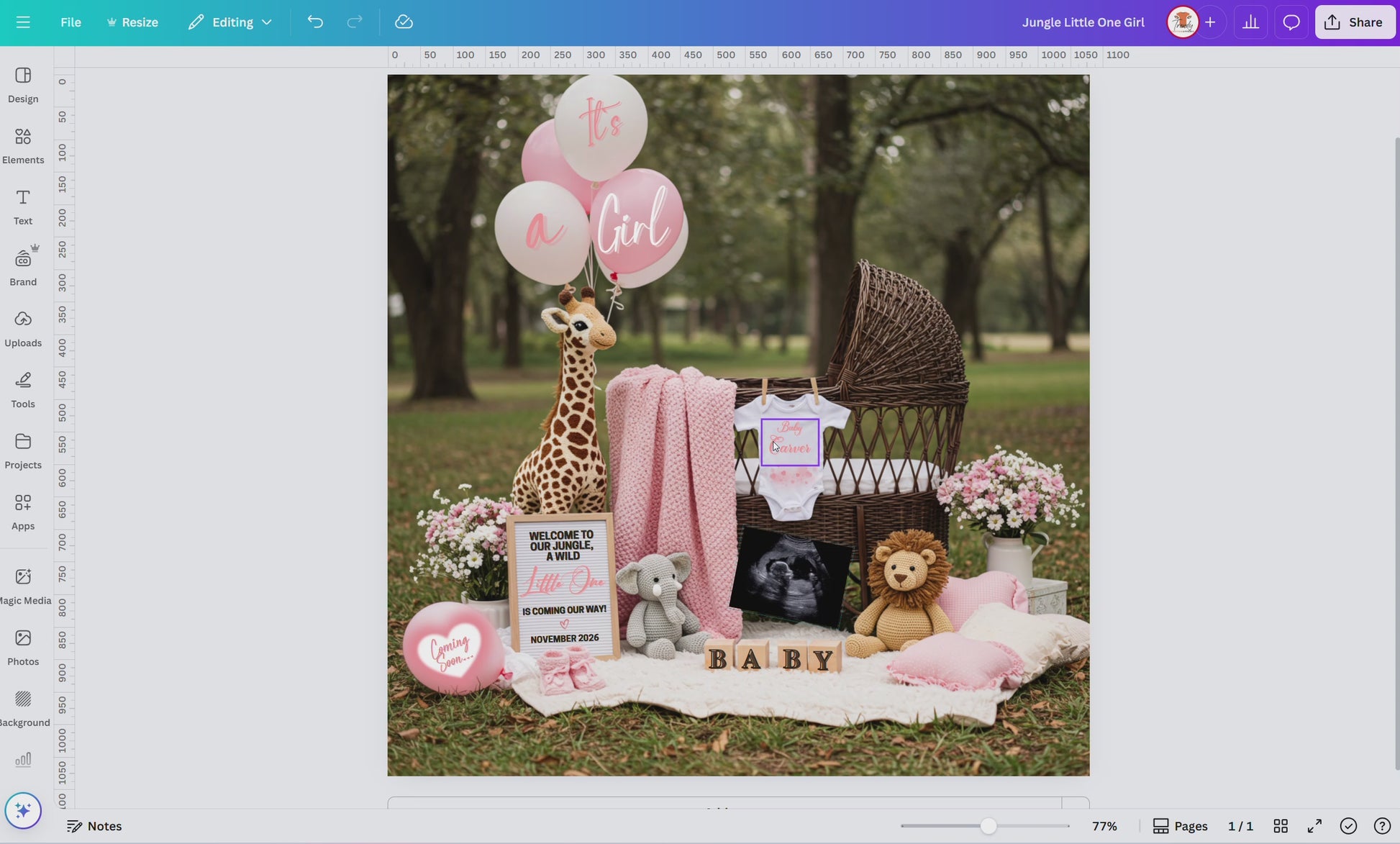Open the Uploads panel
1400x844 pixels.
[23, 329]
